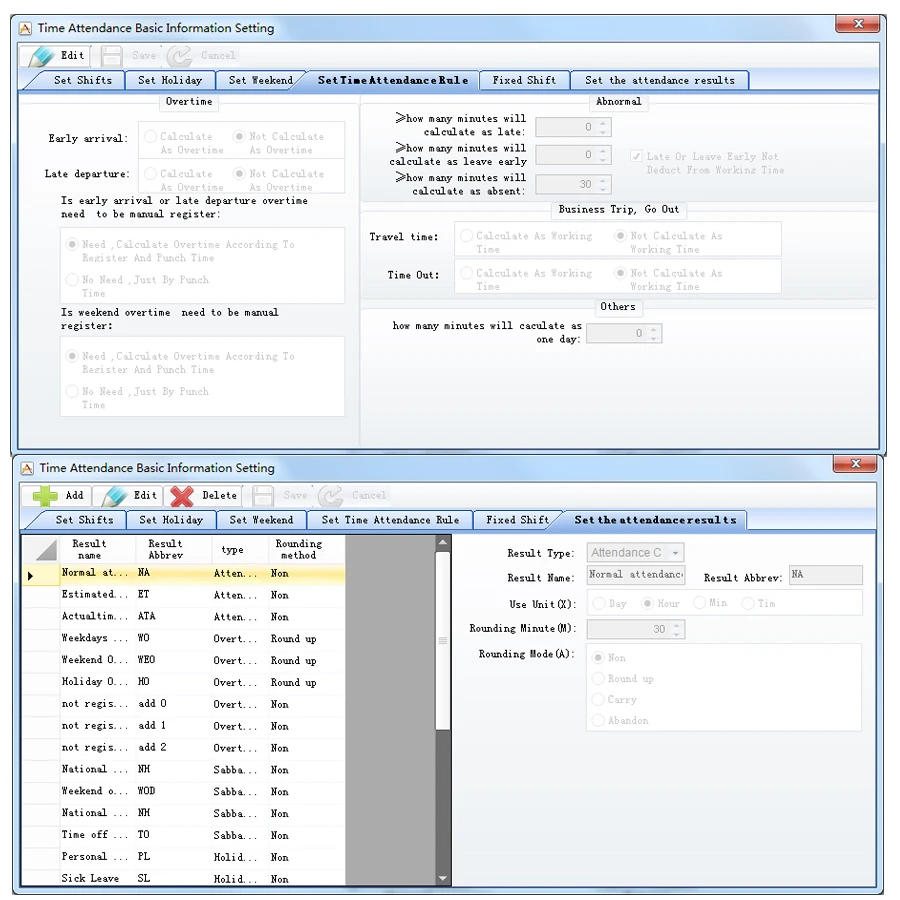Click the Edit pencil icon in top window
The height and width of the screenshot is (900, 900).
pyautogui.click(x=42, y=56)
